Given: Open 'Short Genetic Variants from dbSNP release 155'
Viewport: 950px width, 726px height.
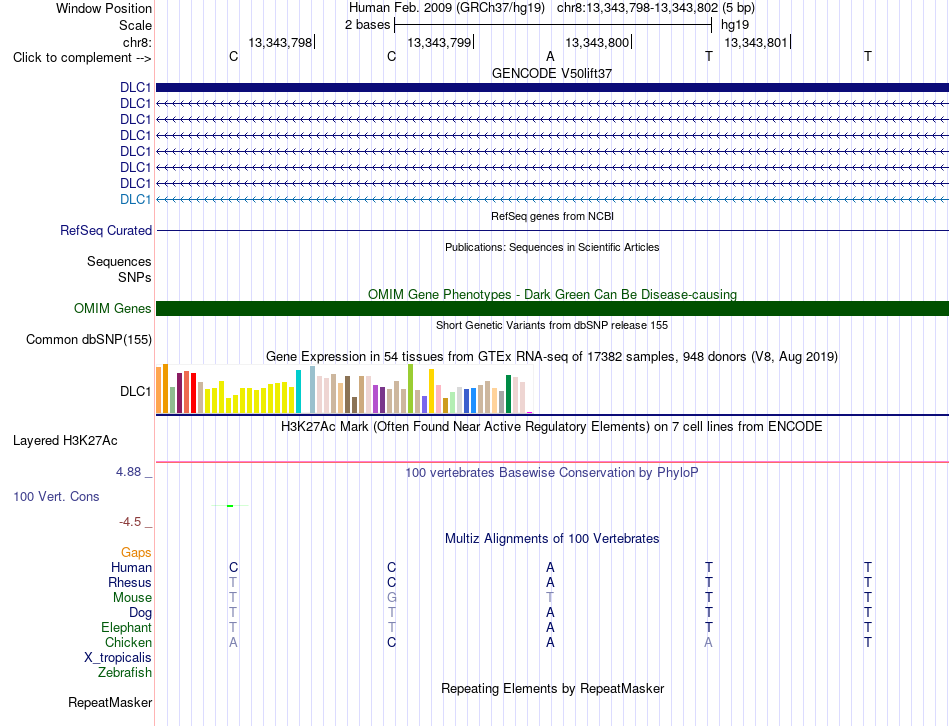Looking at the screenshot, I should [552, 325].
